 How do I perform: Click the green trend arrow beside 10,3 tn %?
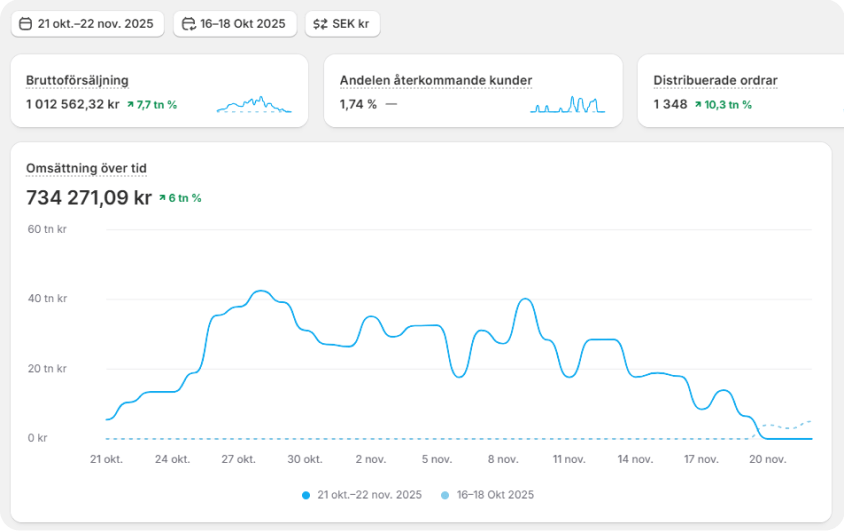pyautogui.click(x=698, y=104)
